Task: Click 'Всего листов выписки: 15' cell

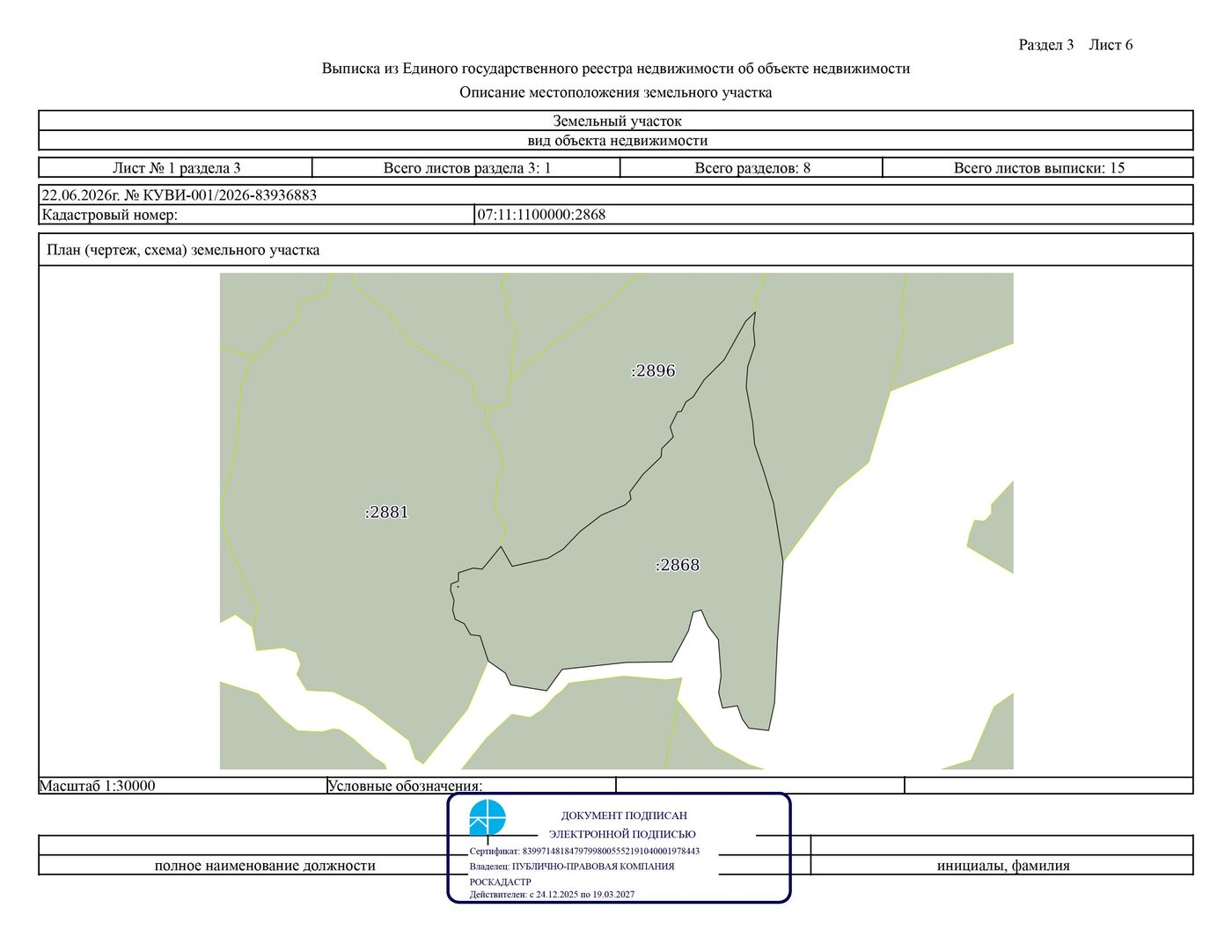Action: 1038,167
